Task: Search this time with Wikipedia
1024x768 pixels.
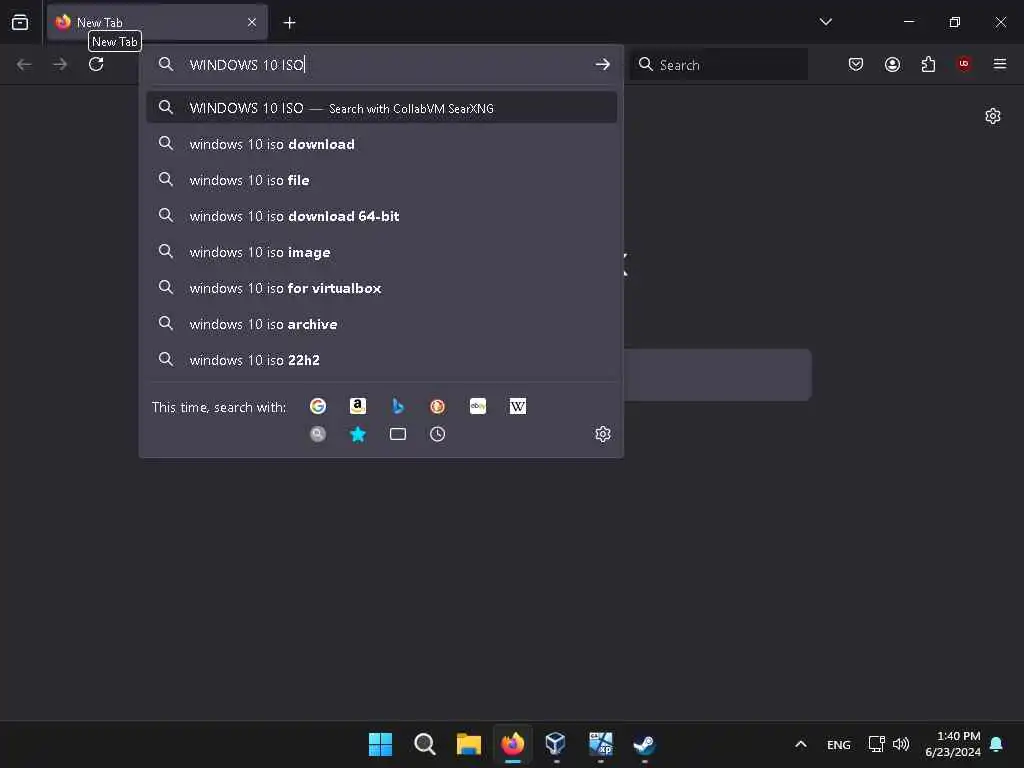Action: (x=517, y=406)
